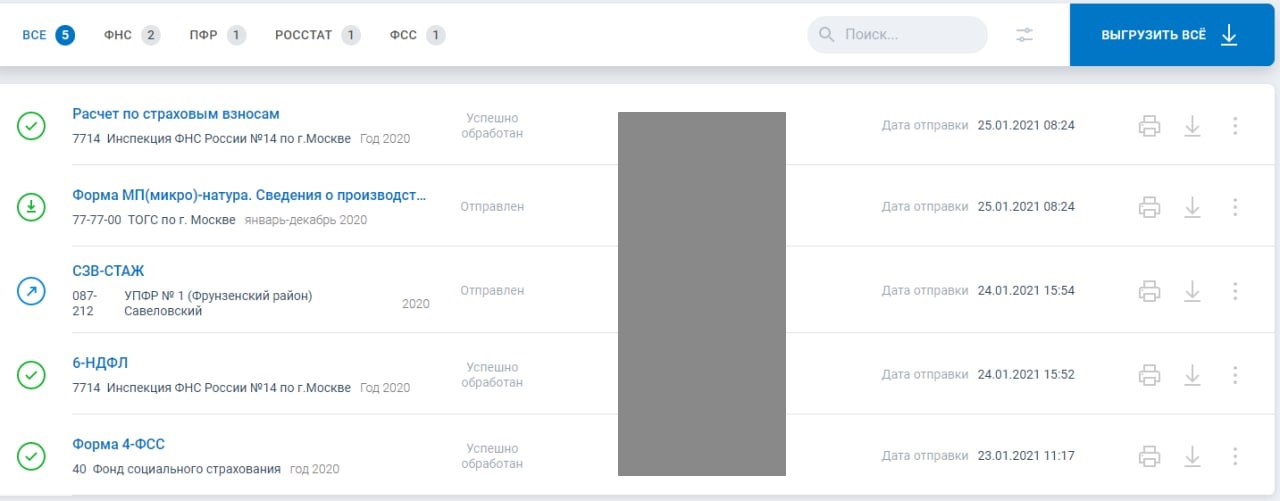Print the Расчет по страховым взносам report
This screenshot has height=501, width=1280.
pos(1150,126)
